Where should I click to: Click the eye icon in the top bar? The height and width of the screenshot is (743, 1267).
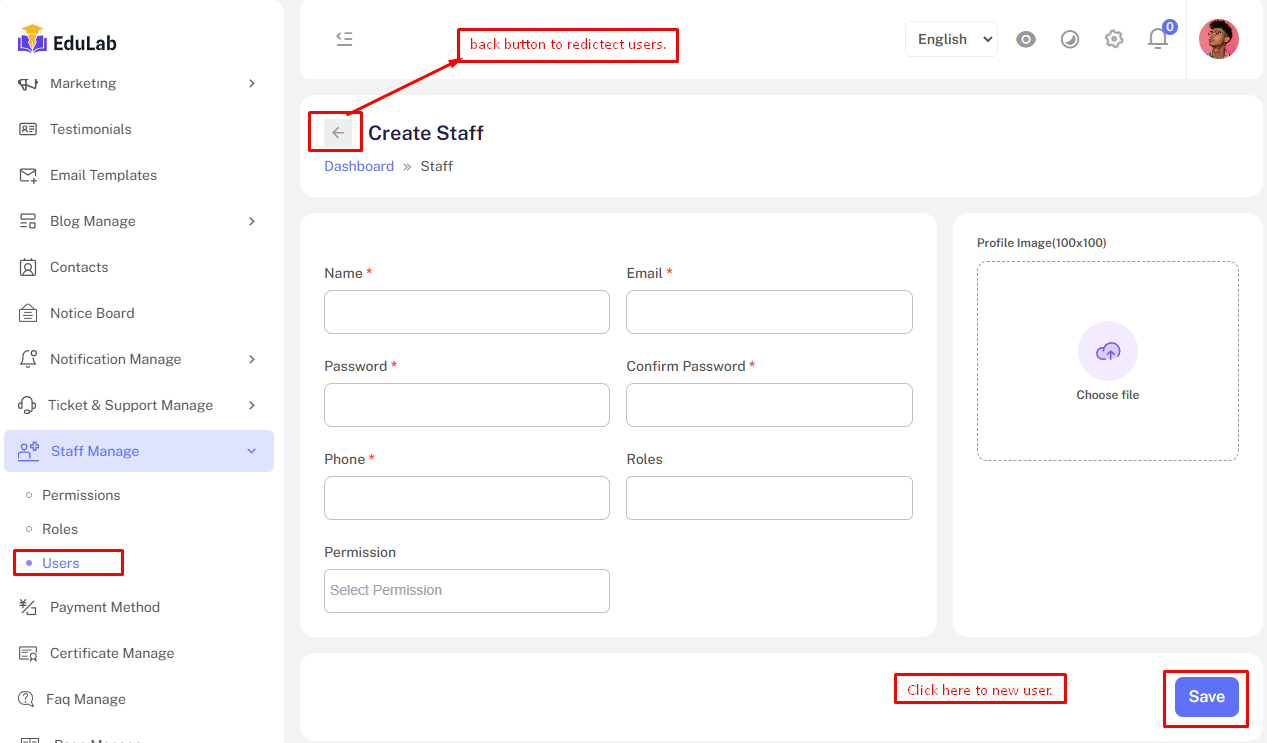click(1025, 39)
